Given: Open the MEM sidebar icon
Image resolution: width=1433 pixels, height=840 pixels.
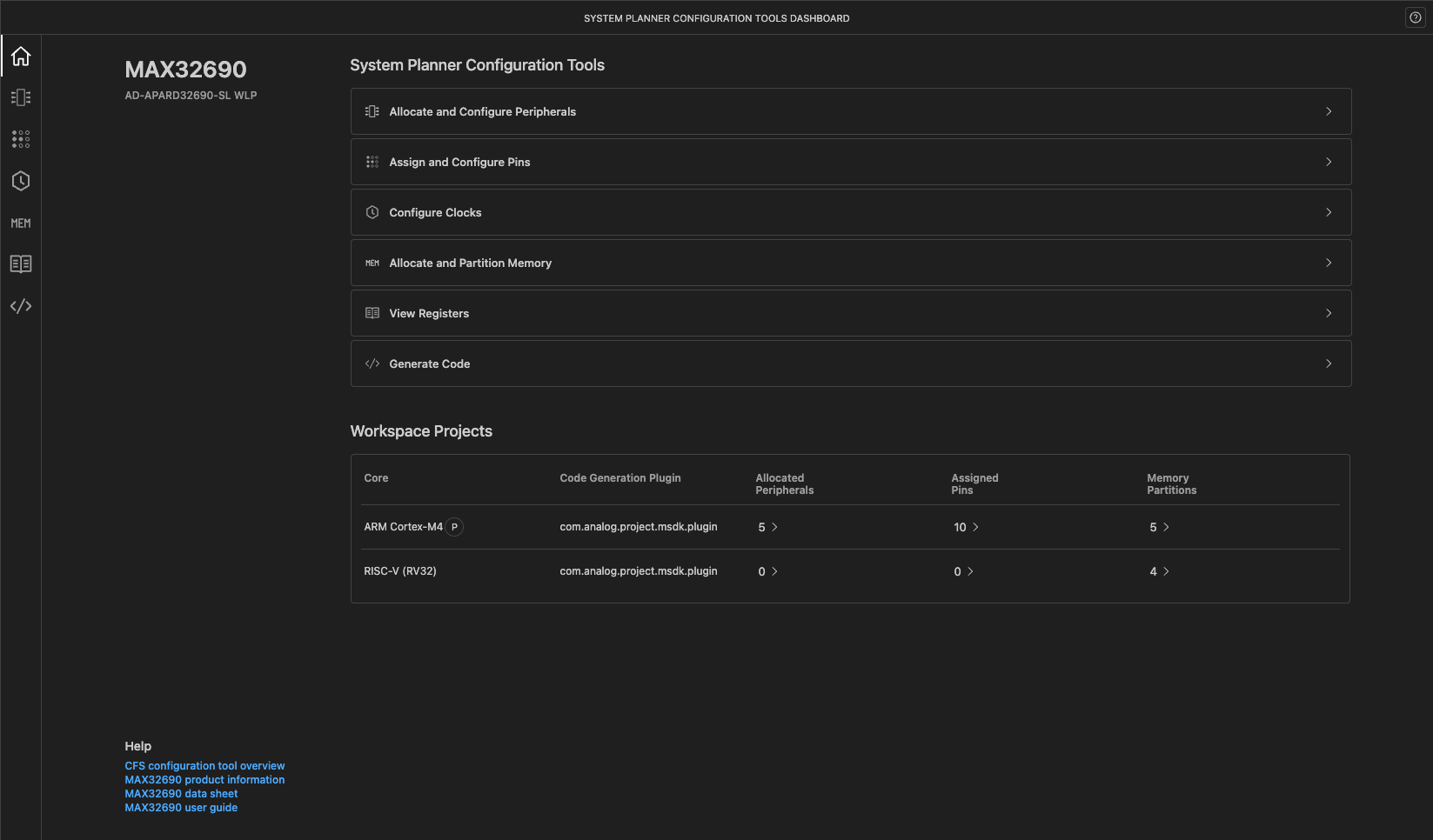Looking at the screenshot, I should point(21,223).
